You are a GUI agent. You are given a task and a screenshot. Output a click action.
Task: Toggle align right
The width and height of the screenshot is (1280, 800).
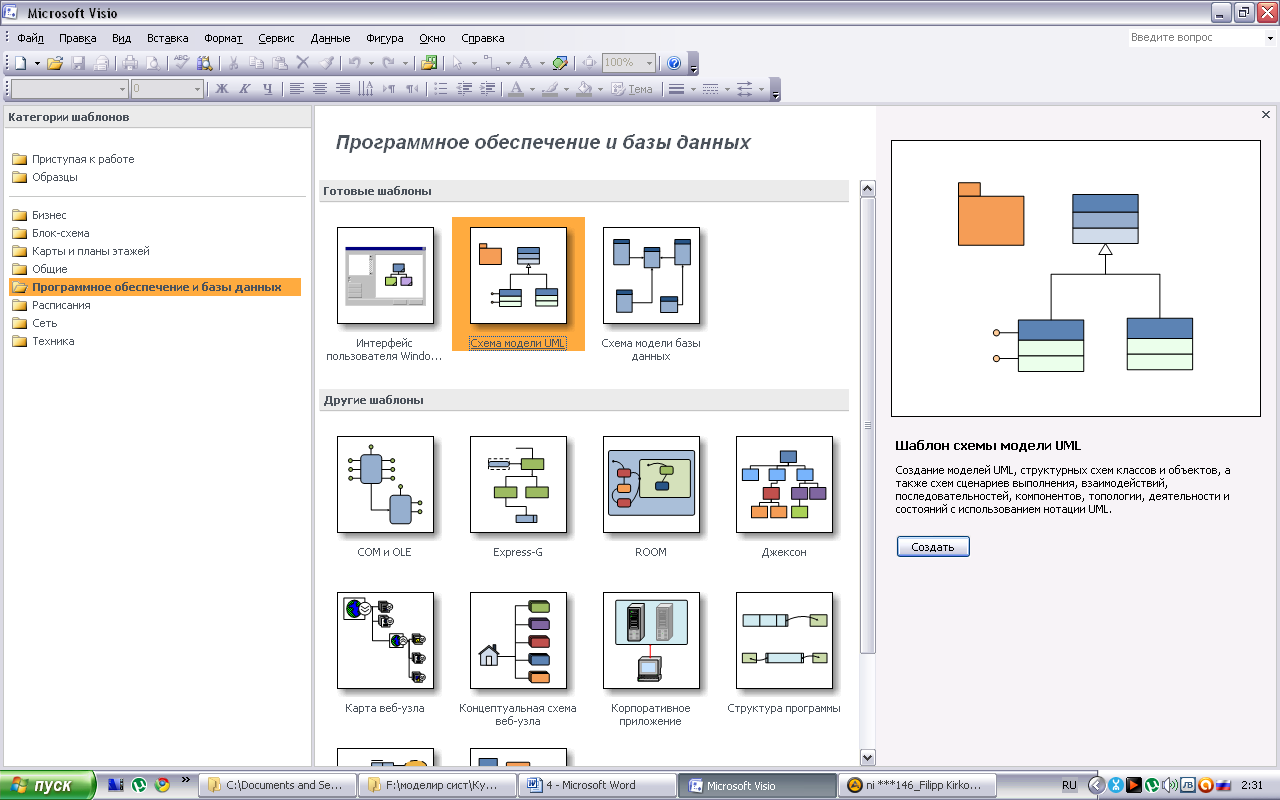click(343, 89)
